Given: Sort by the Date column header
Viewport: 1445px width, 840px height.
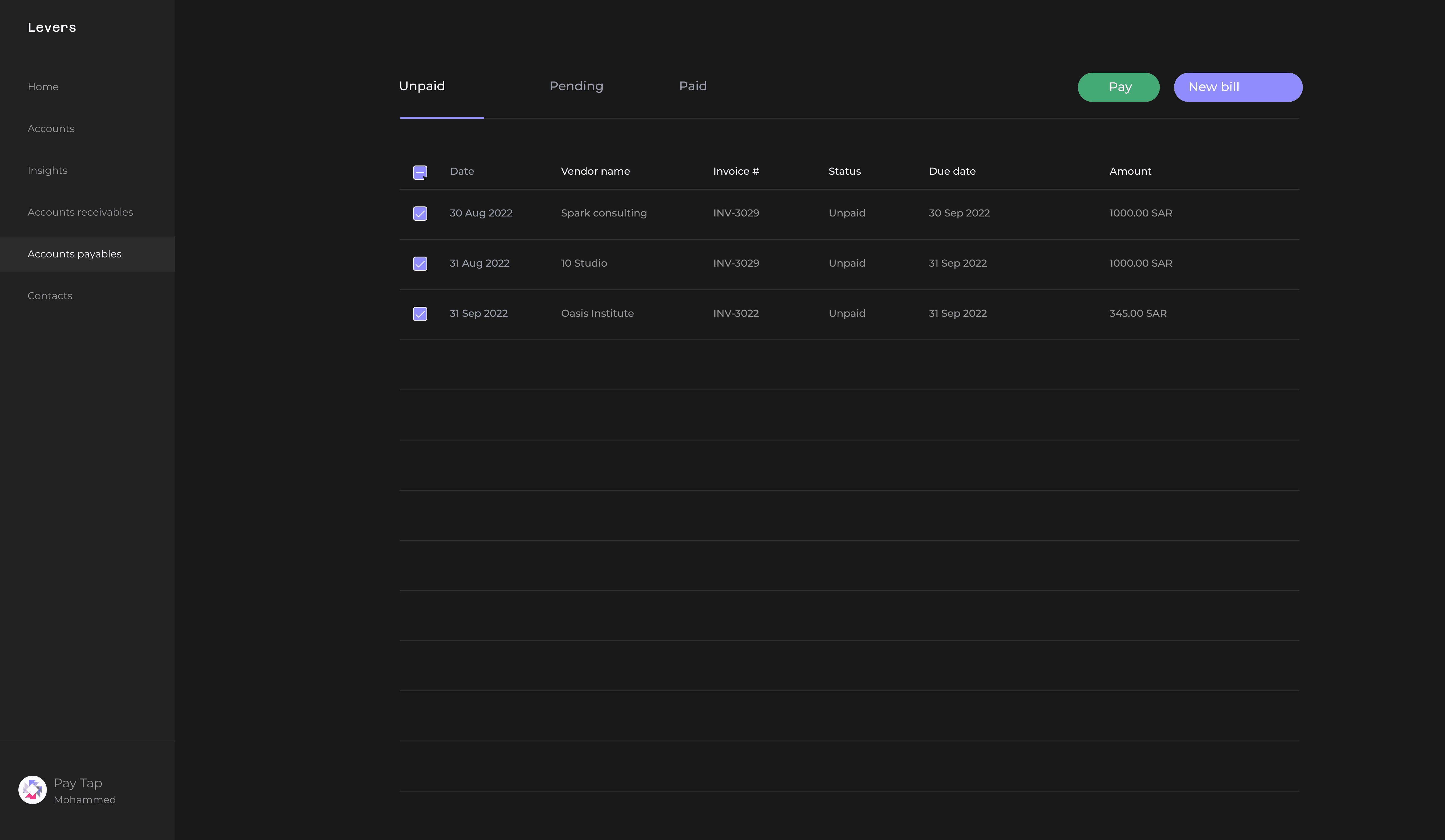Looking at the screenshot, I should (462, 171).
